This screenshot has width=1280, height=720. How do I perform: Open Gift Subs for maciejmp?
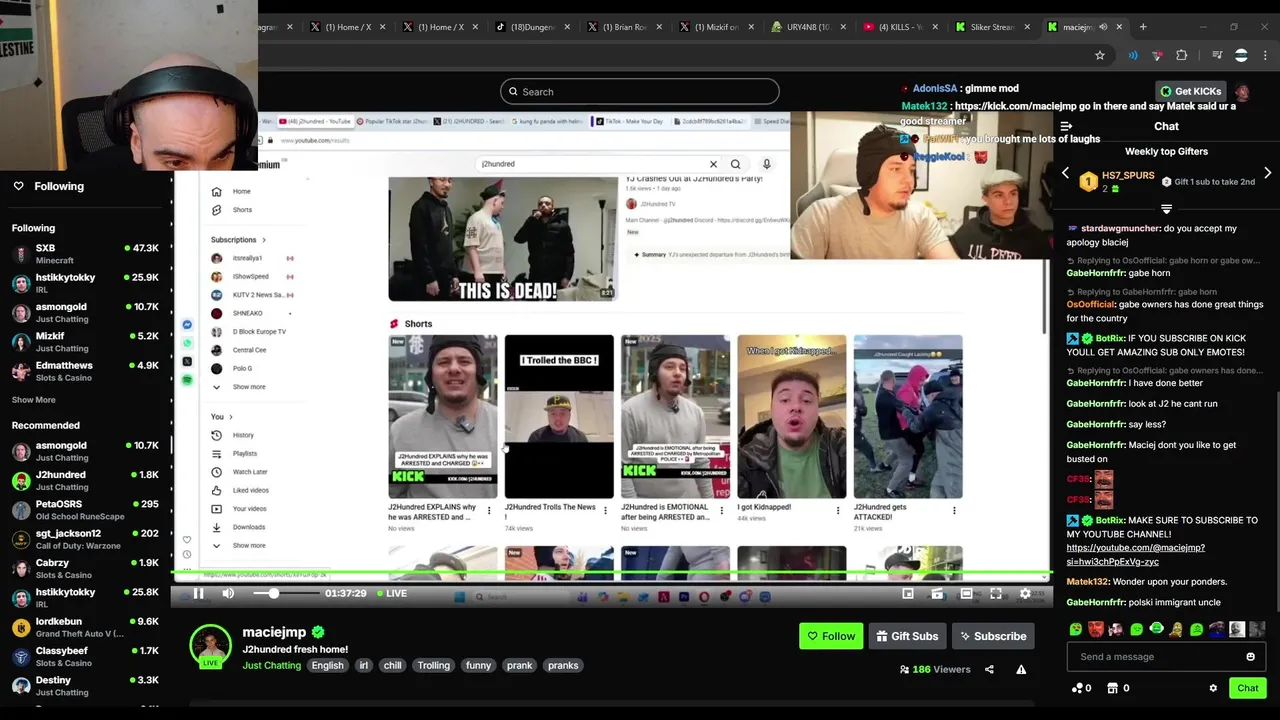click(907, 636)
